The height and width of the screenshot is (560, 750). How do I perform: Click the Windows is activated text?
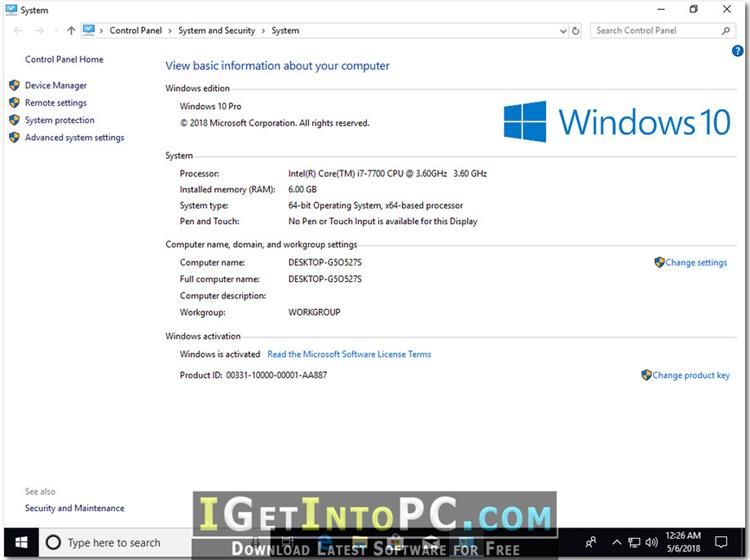coord(220,354)
